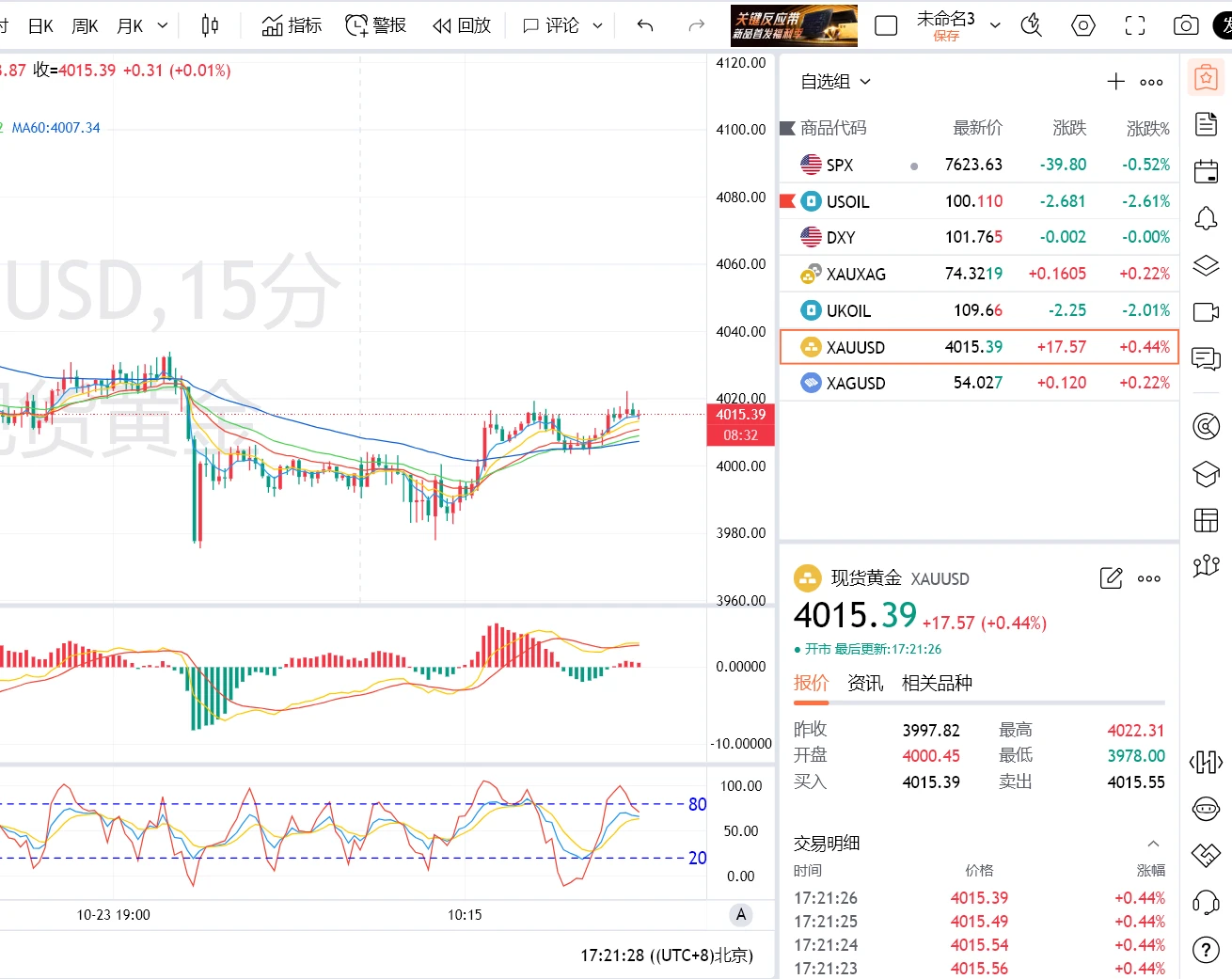Open the calendar sidebar icon

tap(1206, 171)
